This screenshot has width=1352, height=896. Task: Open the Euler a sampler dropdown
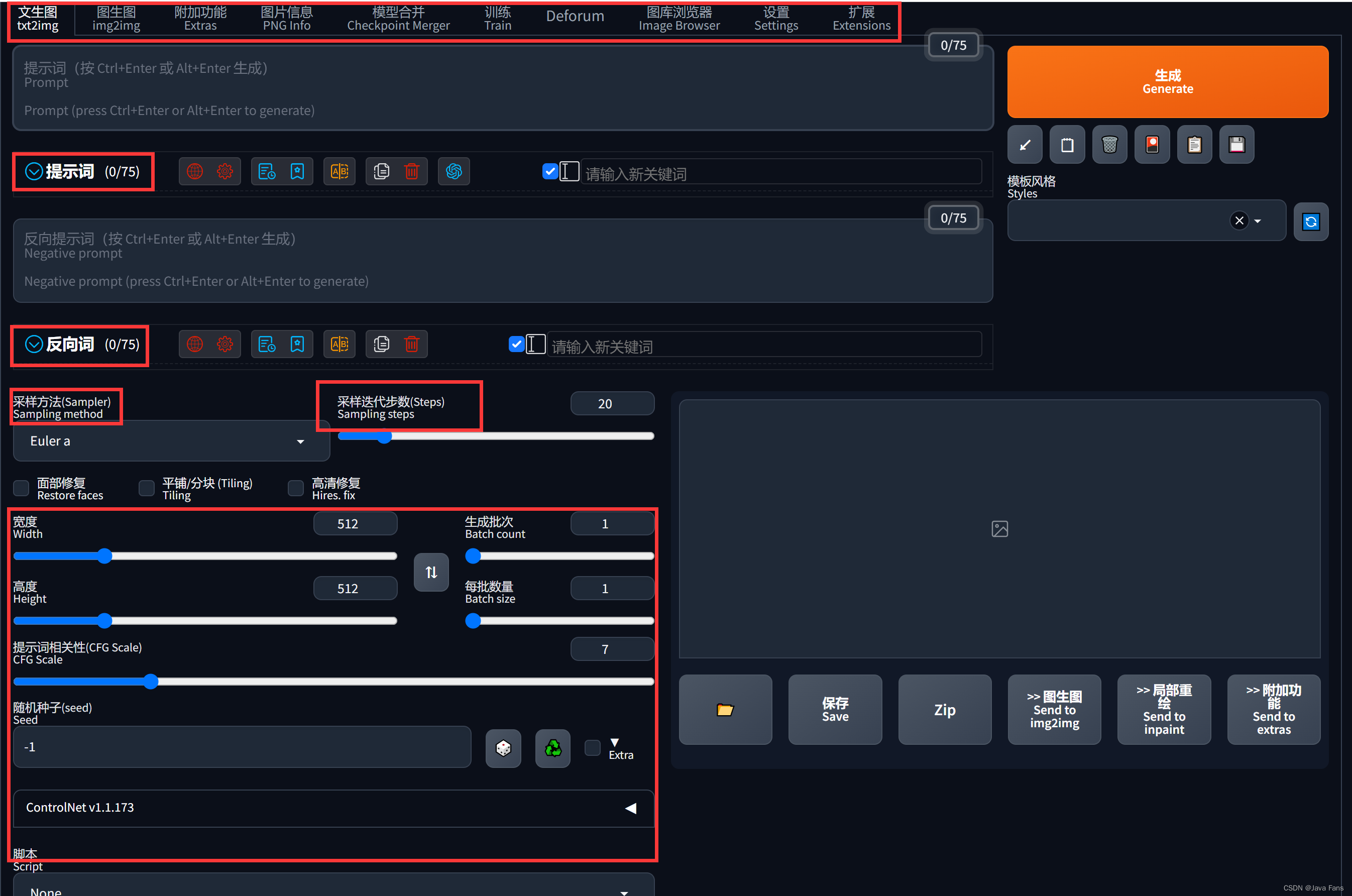pyautogui.click(x=171, y=441)
